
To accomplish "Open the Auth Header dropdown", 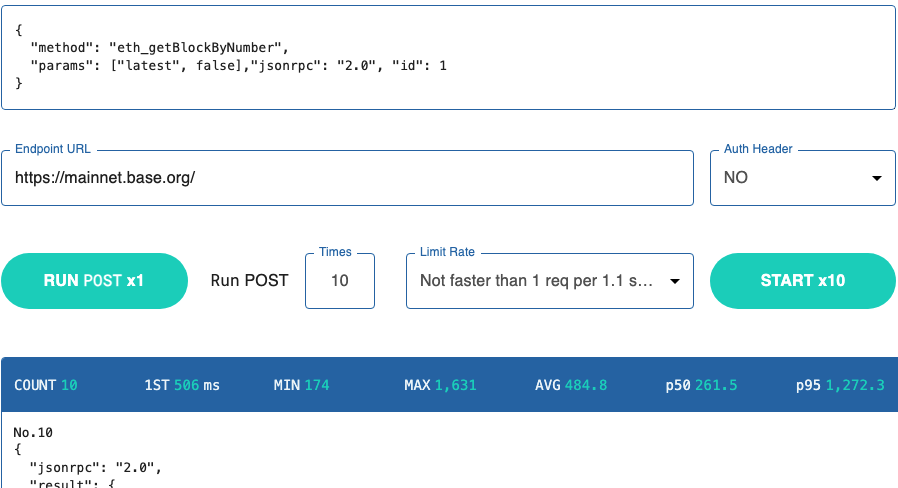I will [802, 178].
